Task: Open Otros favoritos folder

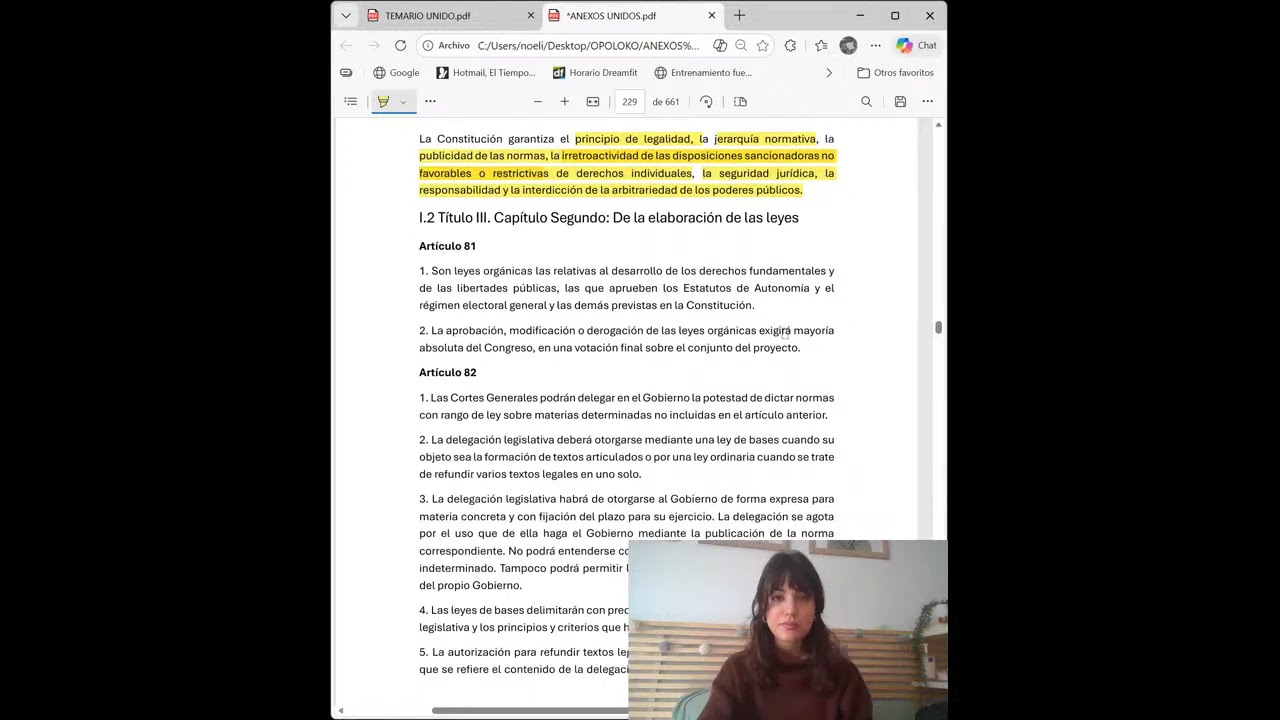Action: [896, 72]
